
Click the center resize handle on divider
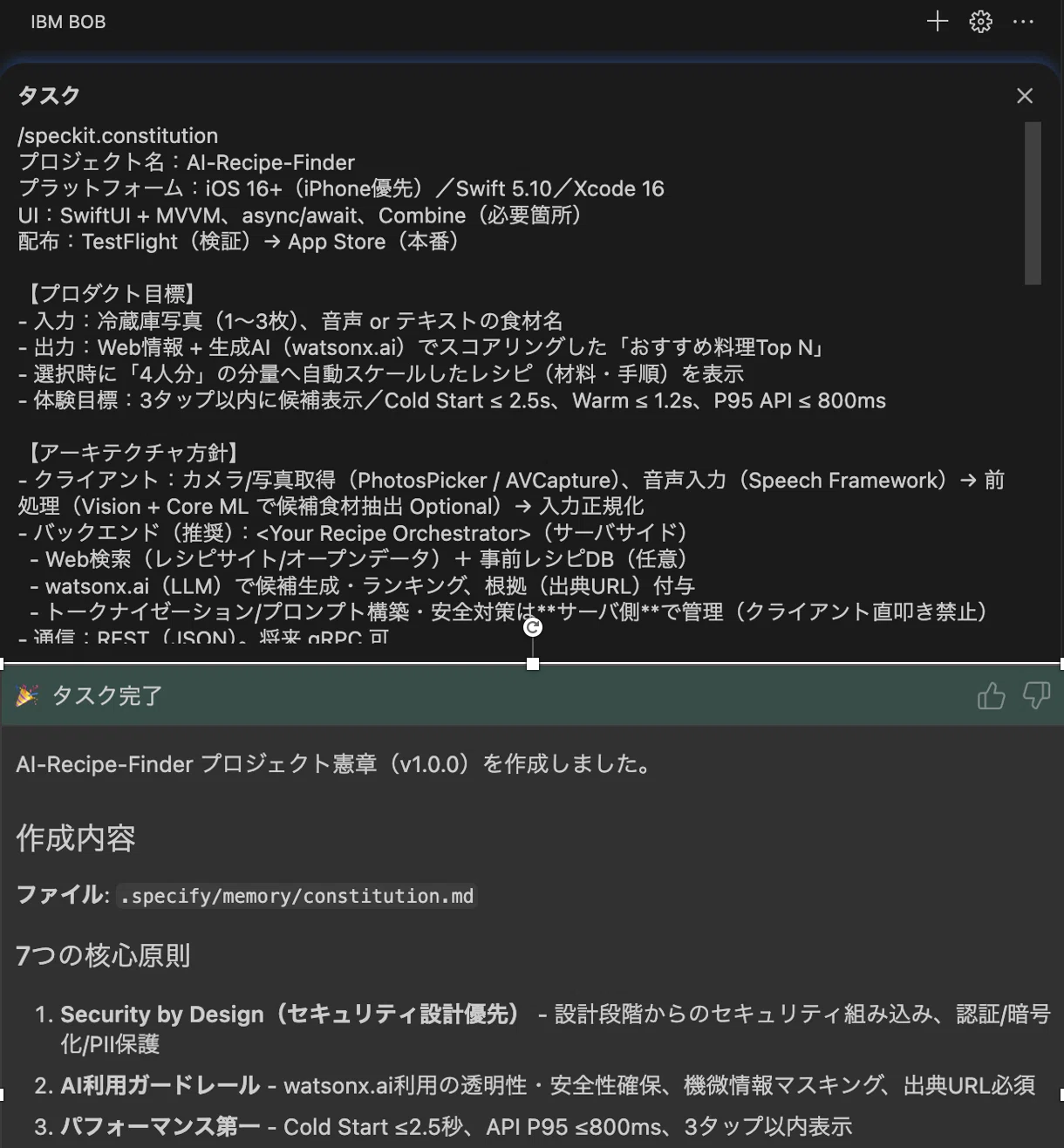pyautogui.click(x=533, y=664)
